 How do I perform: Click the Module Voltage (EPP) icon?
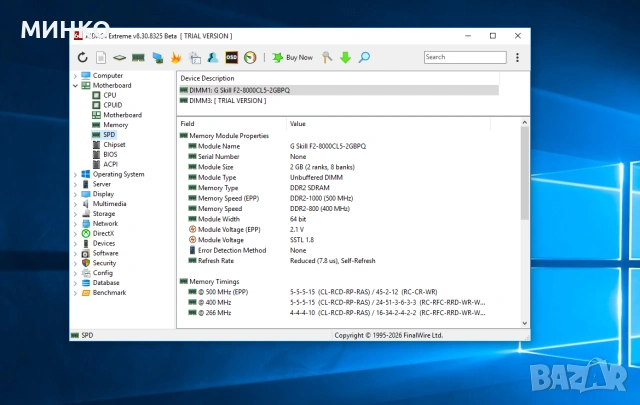[192, 229]
